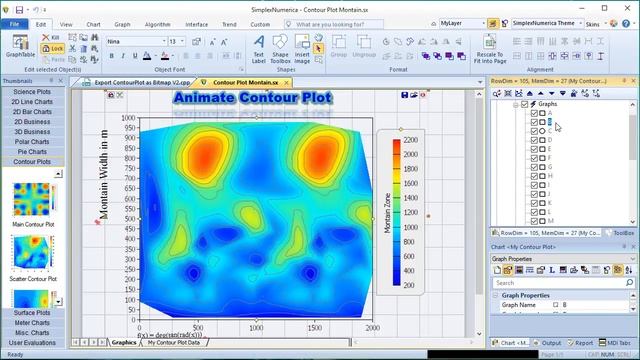Switch to My Contour Plot Data sheet tab

(174, 342)
